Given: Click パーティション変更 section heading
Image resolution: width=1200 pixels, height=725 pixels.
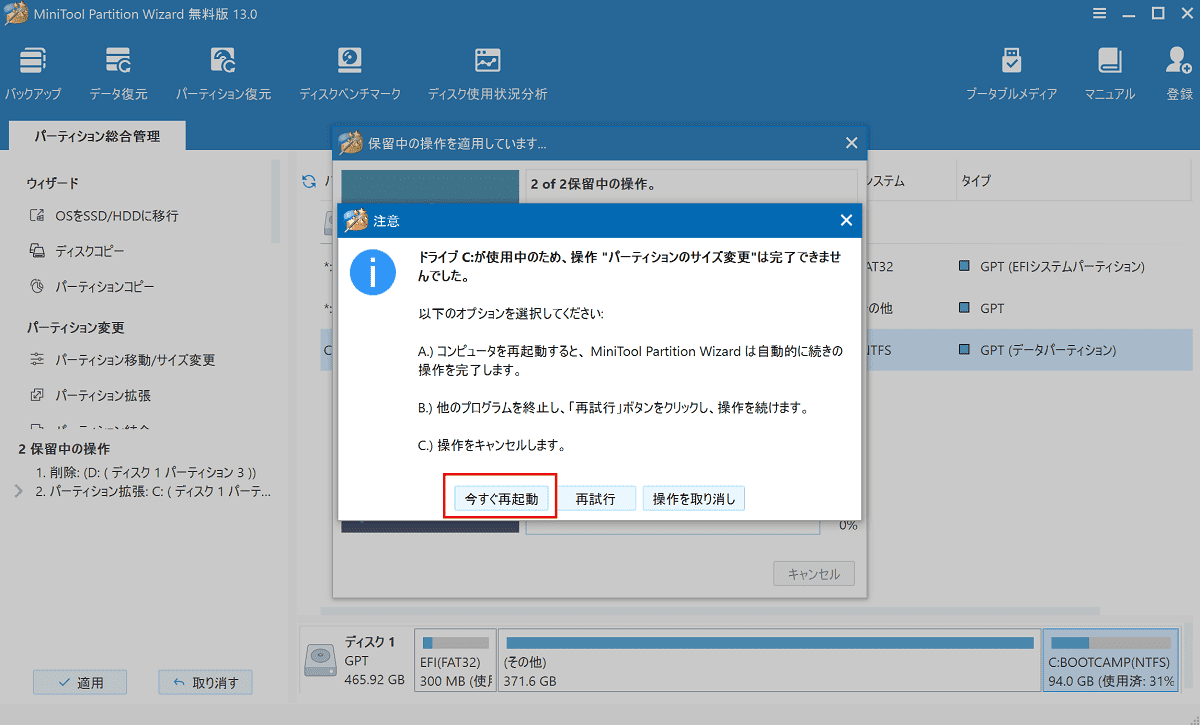Looking at the screenshot, I should [75, 327].
